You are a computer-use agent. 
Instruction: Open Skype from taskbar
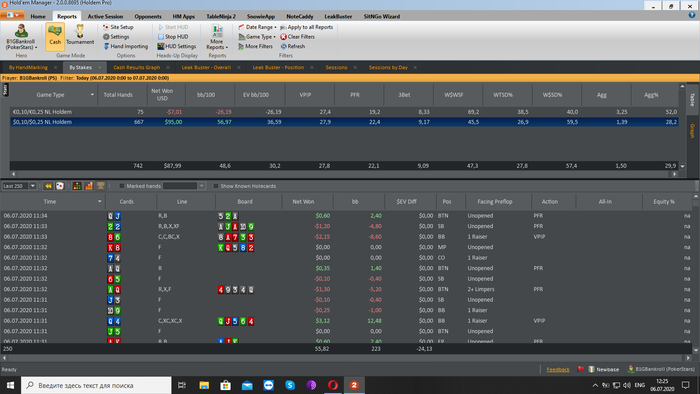pyautogui.click(x=290, y=385)
